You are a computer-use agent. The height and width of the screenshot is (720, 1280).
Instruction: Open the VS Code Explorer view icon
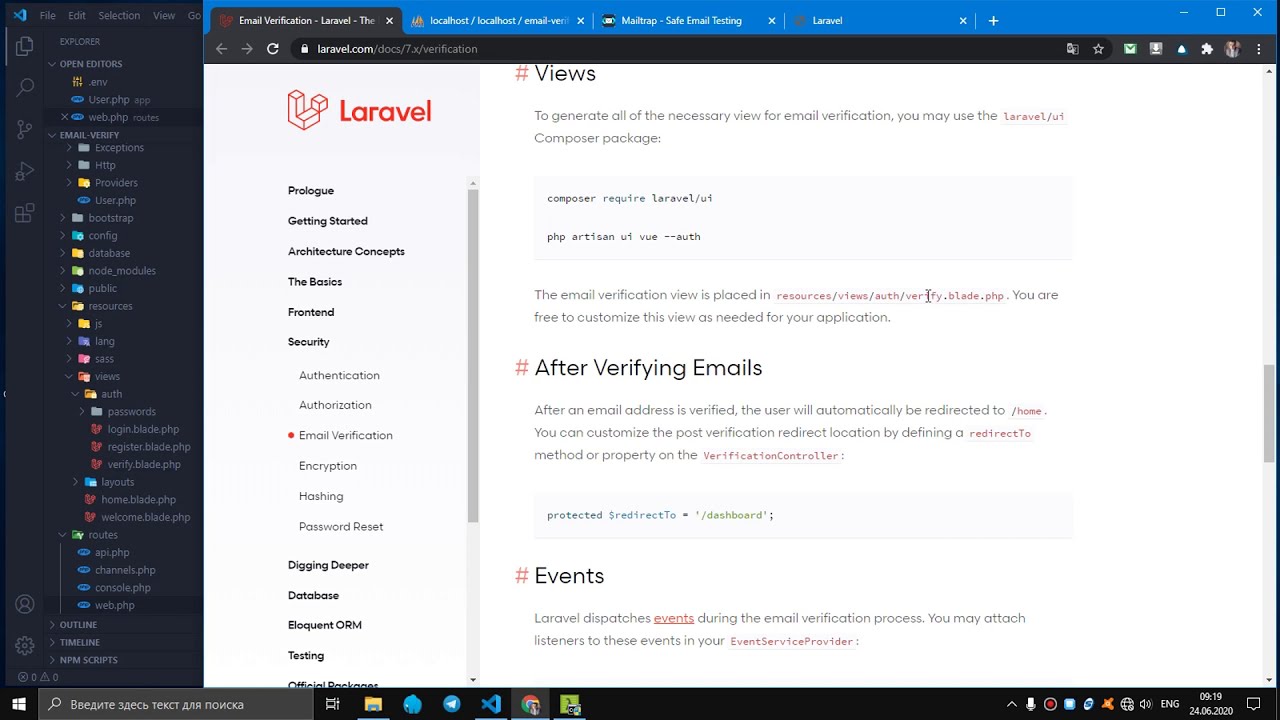25,46
